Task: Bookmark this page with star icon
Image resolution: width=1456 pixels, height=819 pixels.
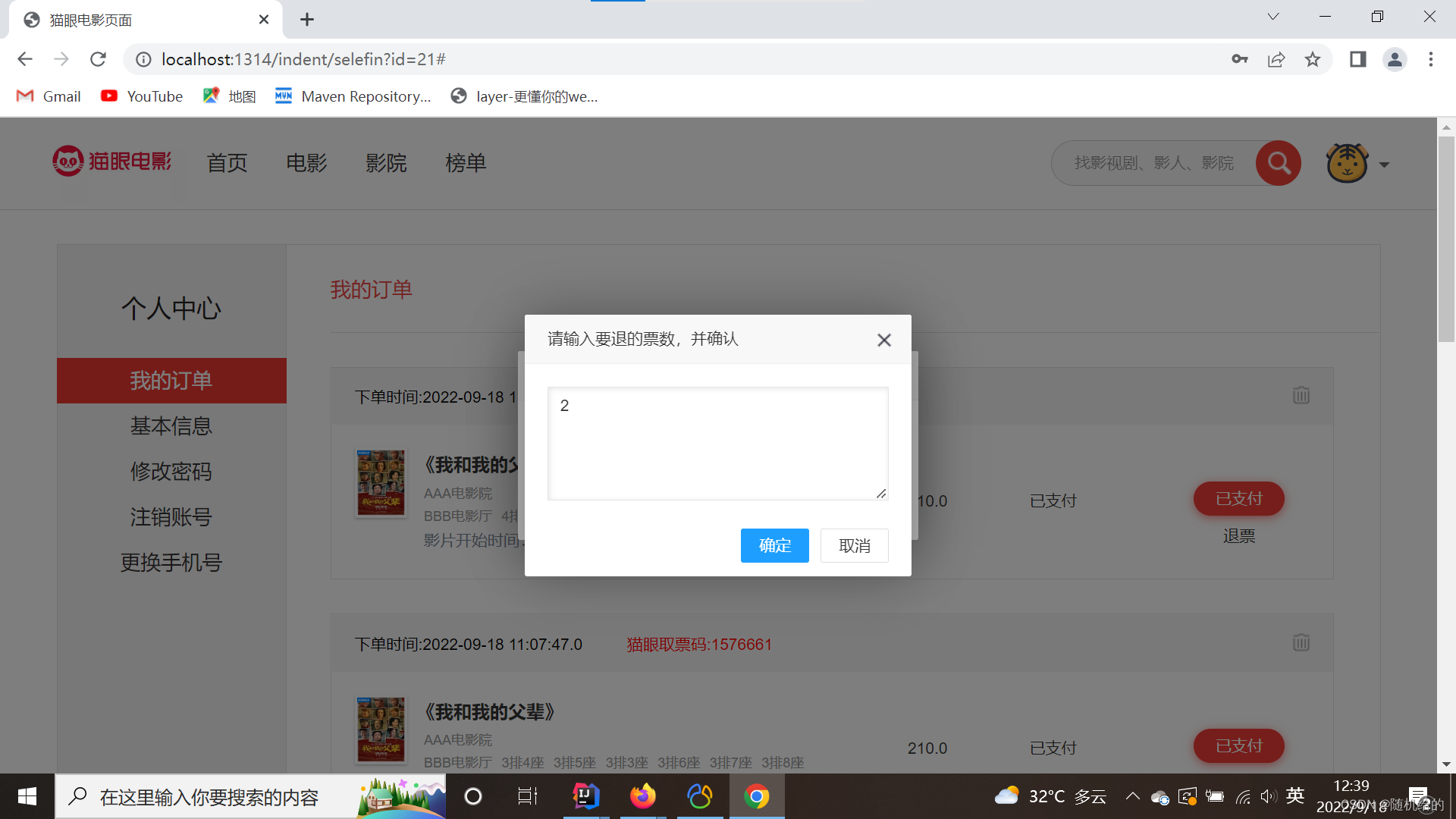Action: tap(1313, 59)
